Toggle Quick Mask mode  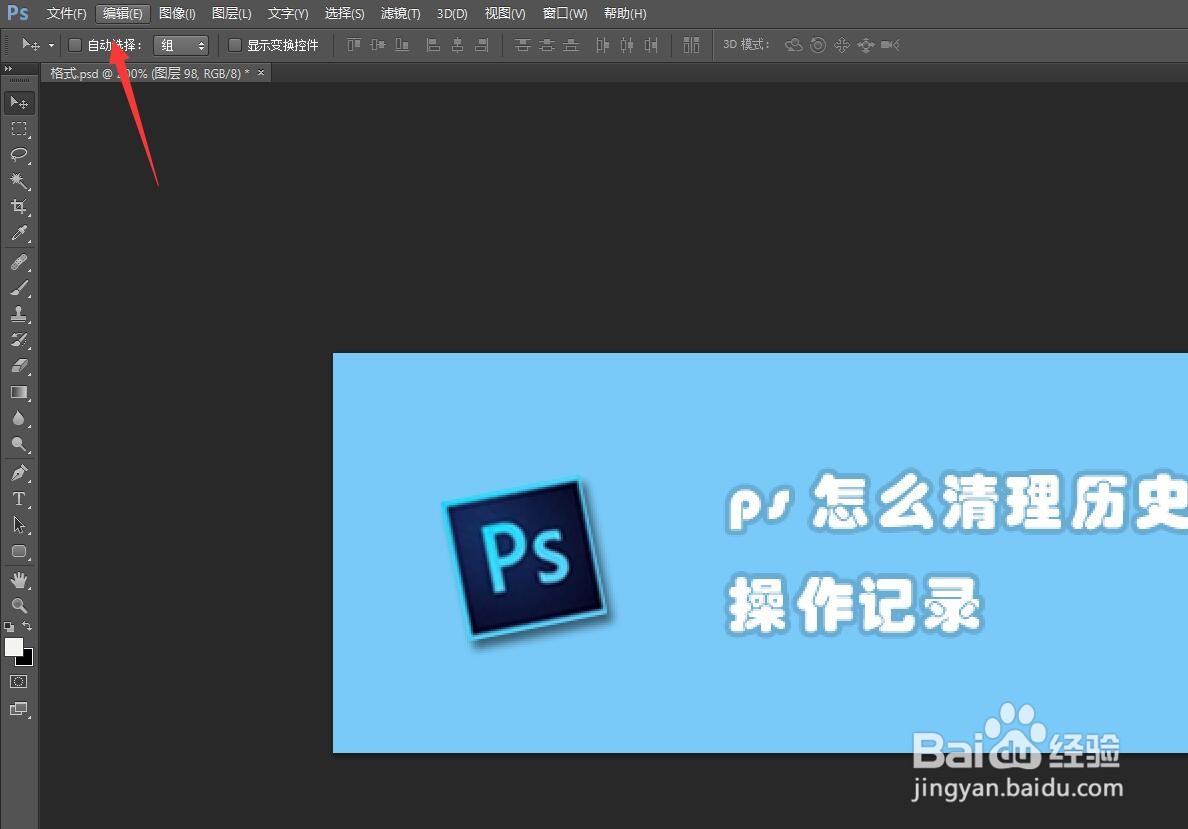click(x=20, y=681)
